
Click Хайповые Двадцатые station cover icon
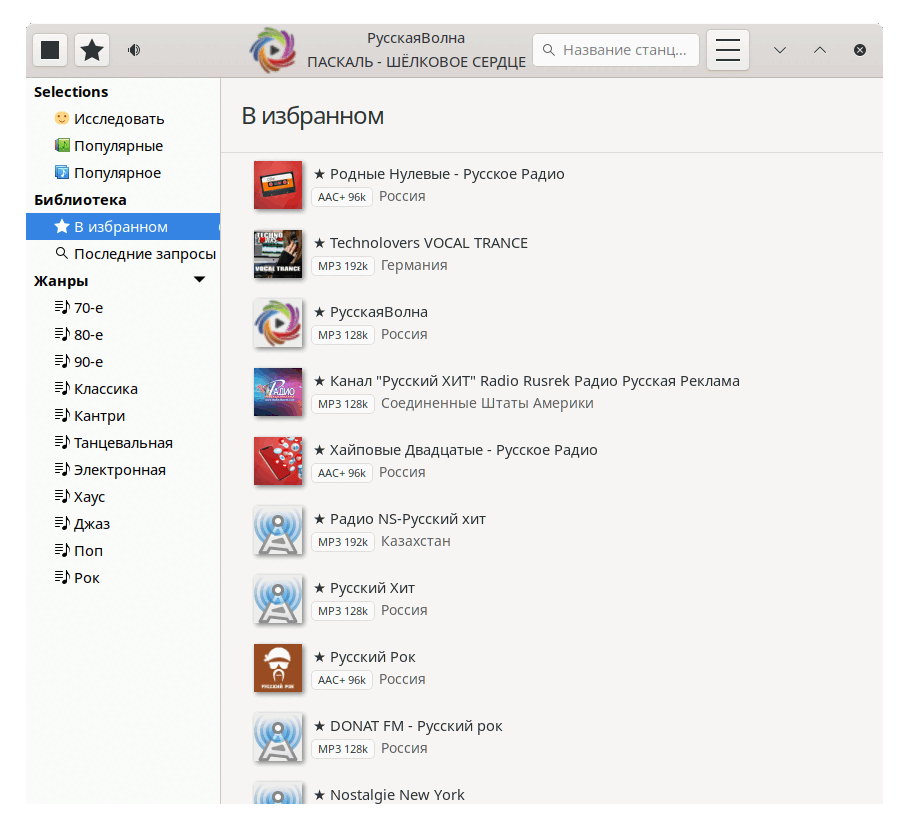(278, 461)
